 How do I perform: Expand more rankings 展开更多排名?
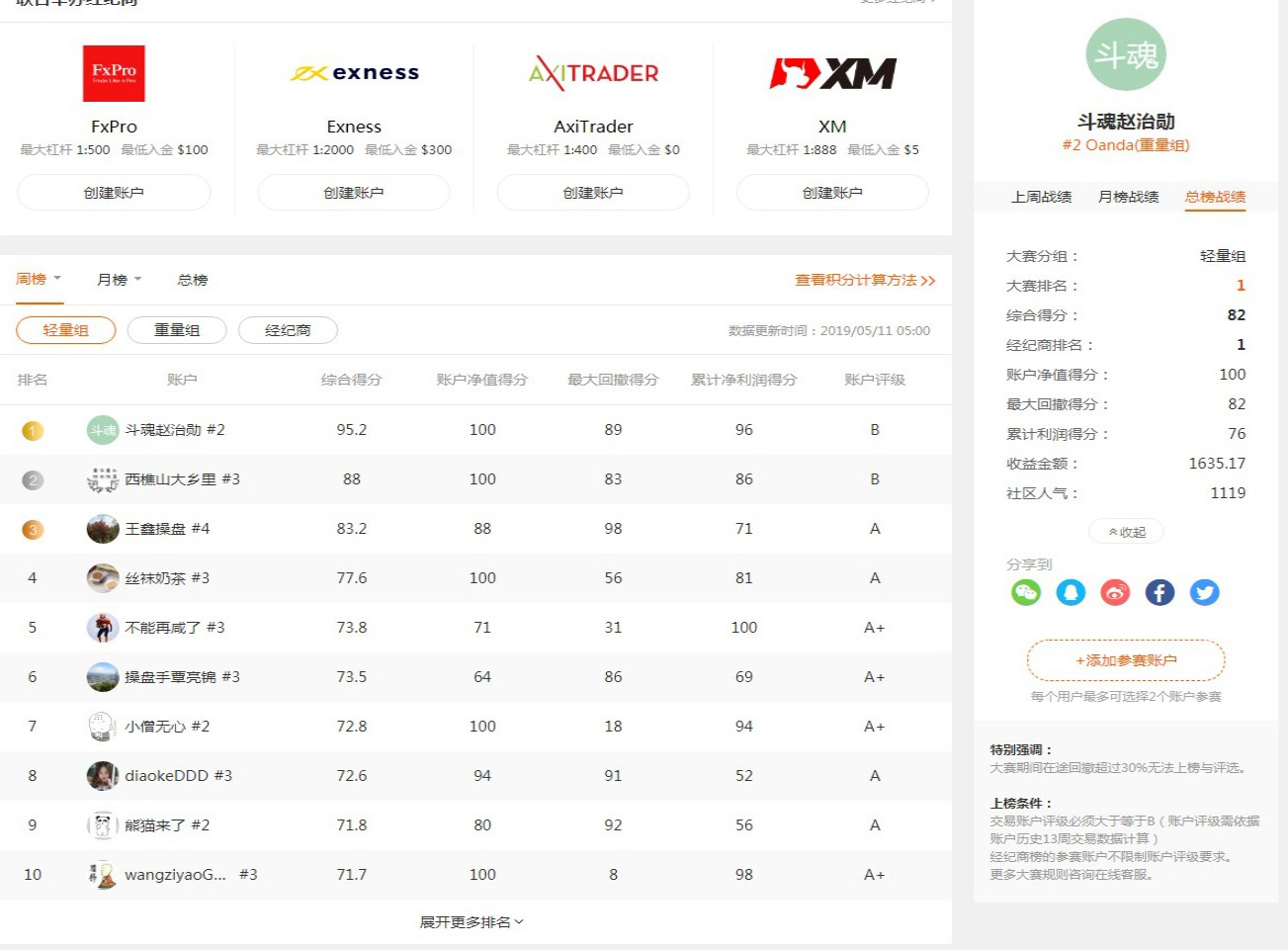[x=472, y=921]
